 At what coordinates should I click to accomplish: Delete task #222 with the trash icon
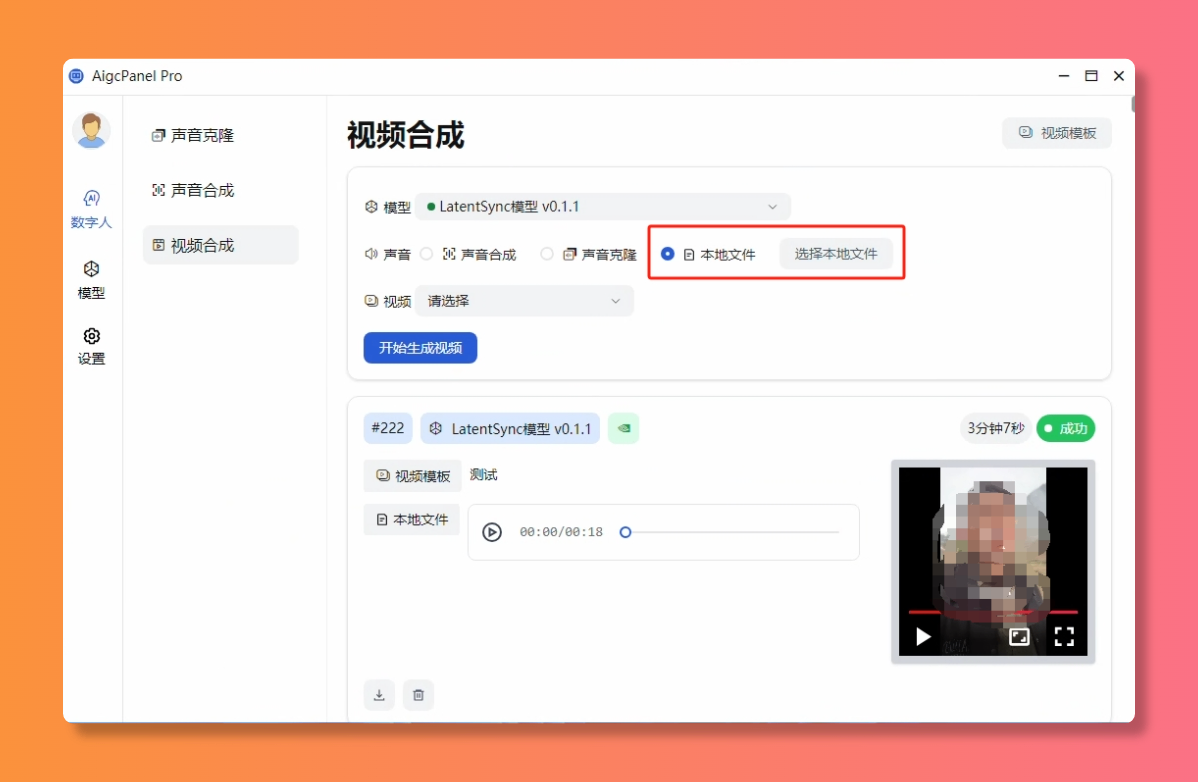click(x=418, y=695)
